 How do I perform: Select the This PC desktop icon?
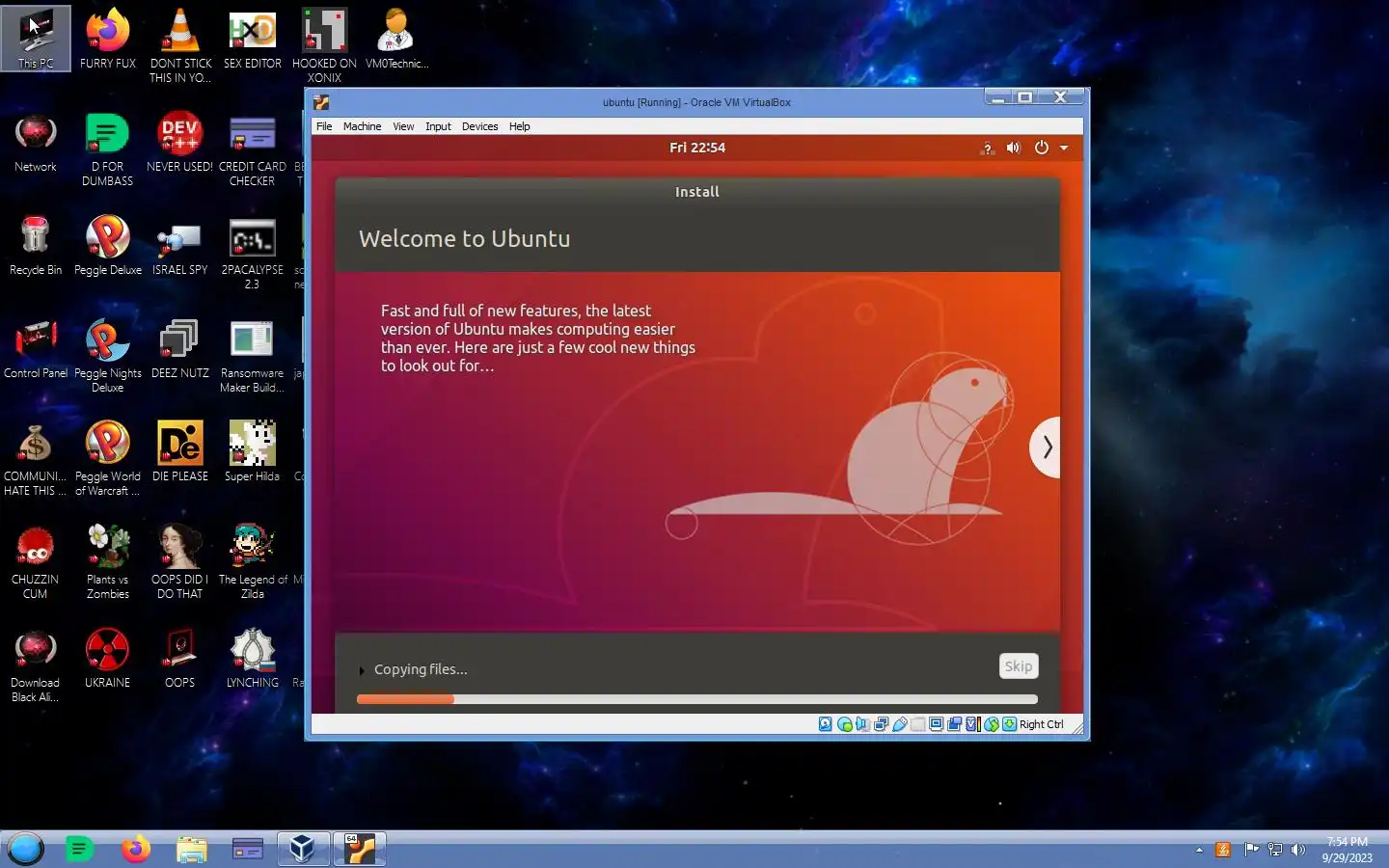[36, 39]
